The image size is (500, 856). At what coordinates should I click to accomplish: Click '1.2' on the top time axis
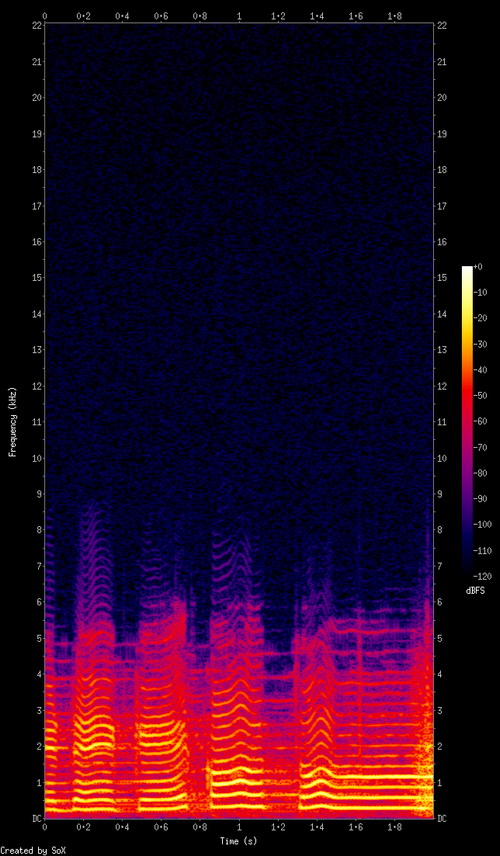click(x=278, y=17)
